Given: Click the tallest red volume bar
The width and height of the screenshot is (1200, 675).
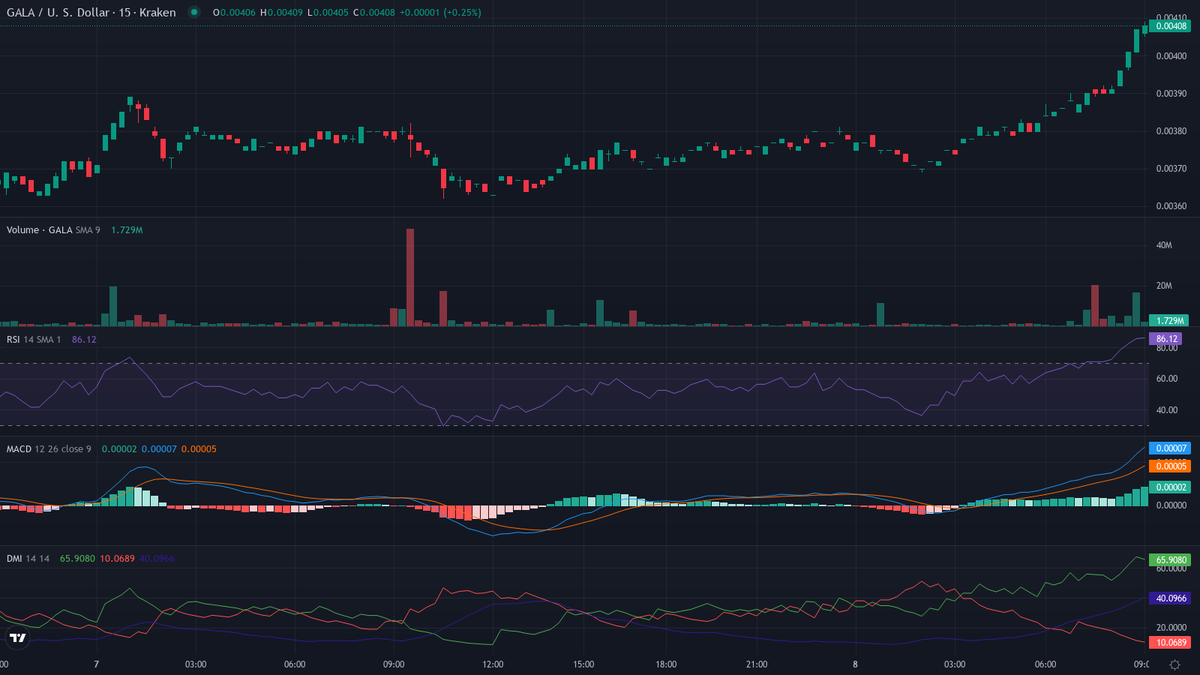Looking at the screenshot, I should pyautogui.click(x=410, y=277).
